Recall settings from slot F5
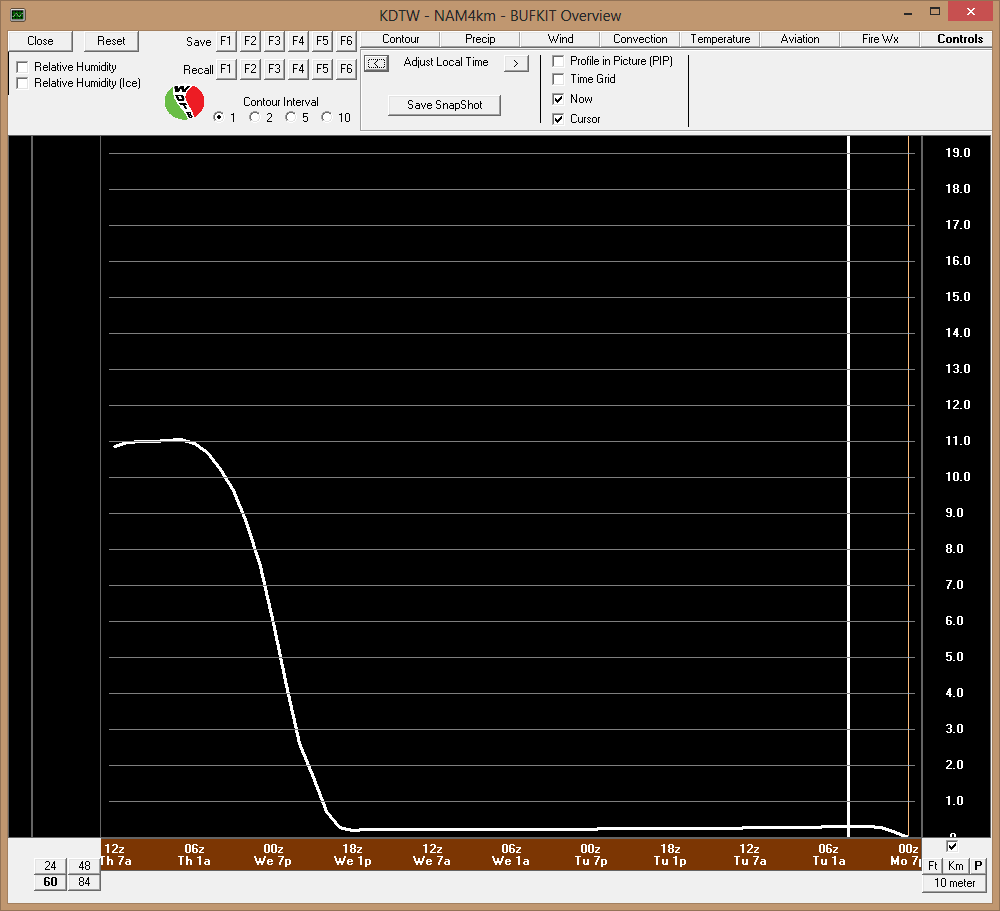 [322, 69]
